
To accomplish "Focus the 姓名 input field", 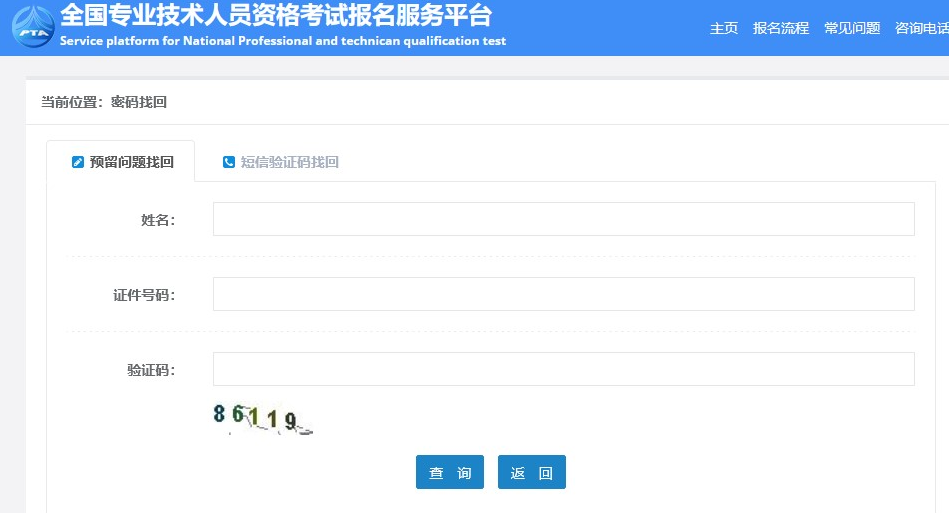I will tap(563, 219).
